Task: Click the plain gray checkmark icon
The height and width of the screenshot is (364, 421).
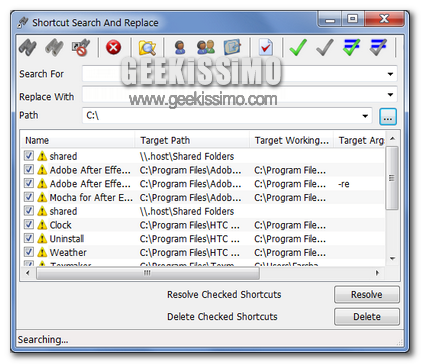Action: (x=325, y=47)
